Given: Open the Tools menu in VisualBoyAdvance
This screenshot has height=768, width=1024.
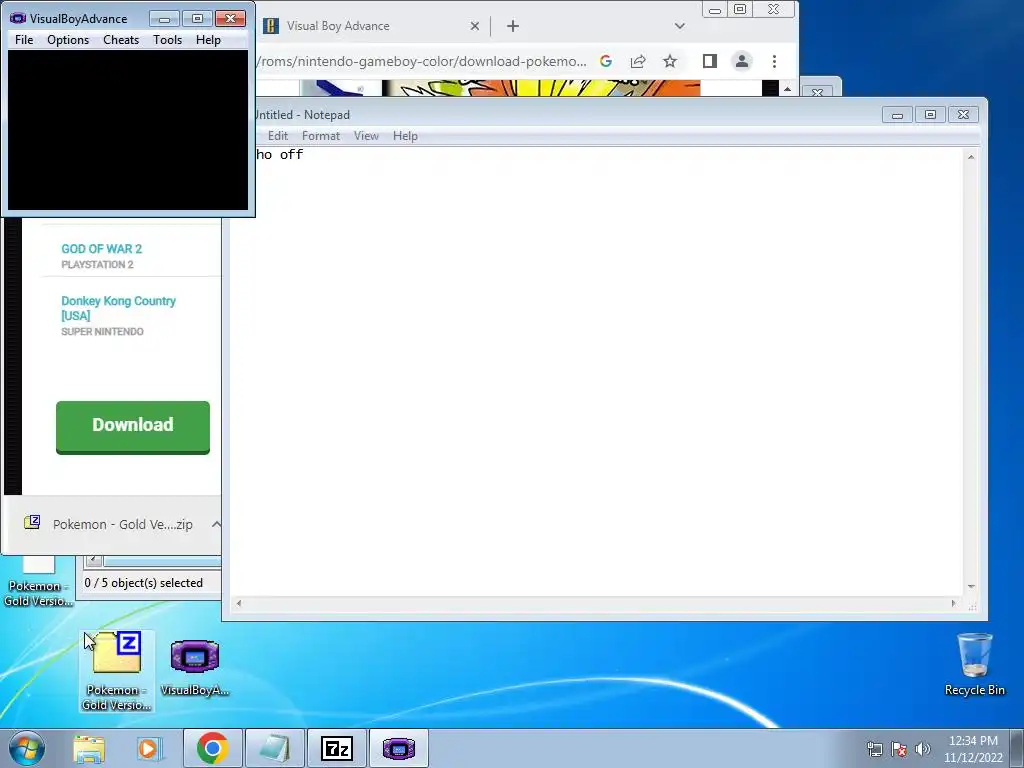Looking at the screenshot, I should tap(167, 40).
